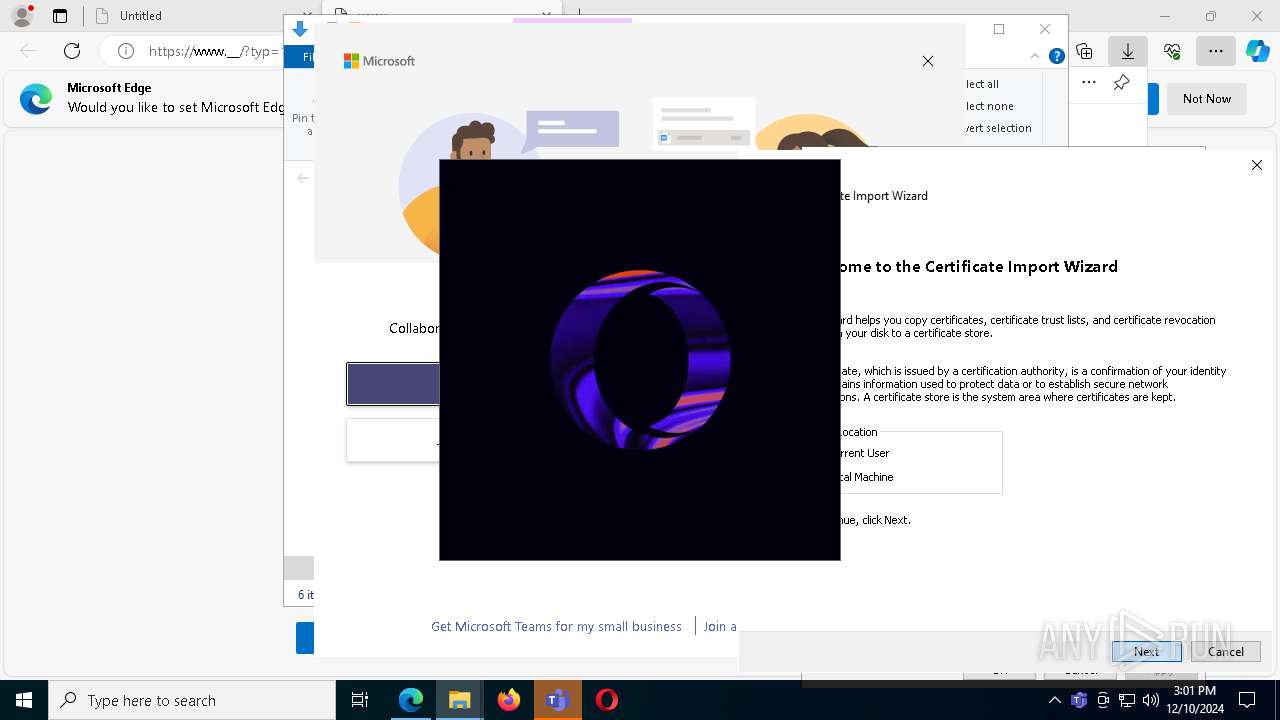Screen dimensions: 1280x720
Task: Open File Explorer from taskbar
Action: click(460, 700)
